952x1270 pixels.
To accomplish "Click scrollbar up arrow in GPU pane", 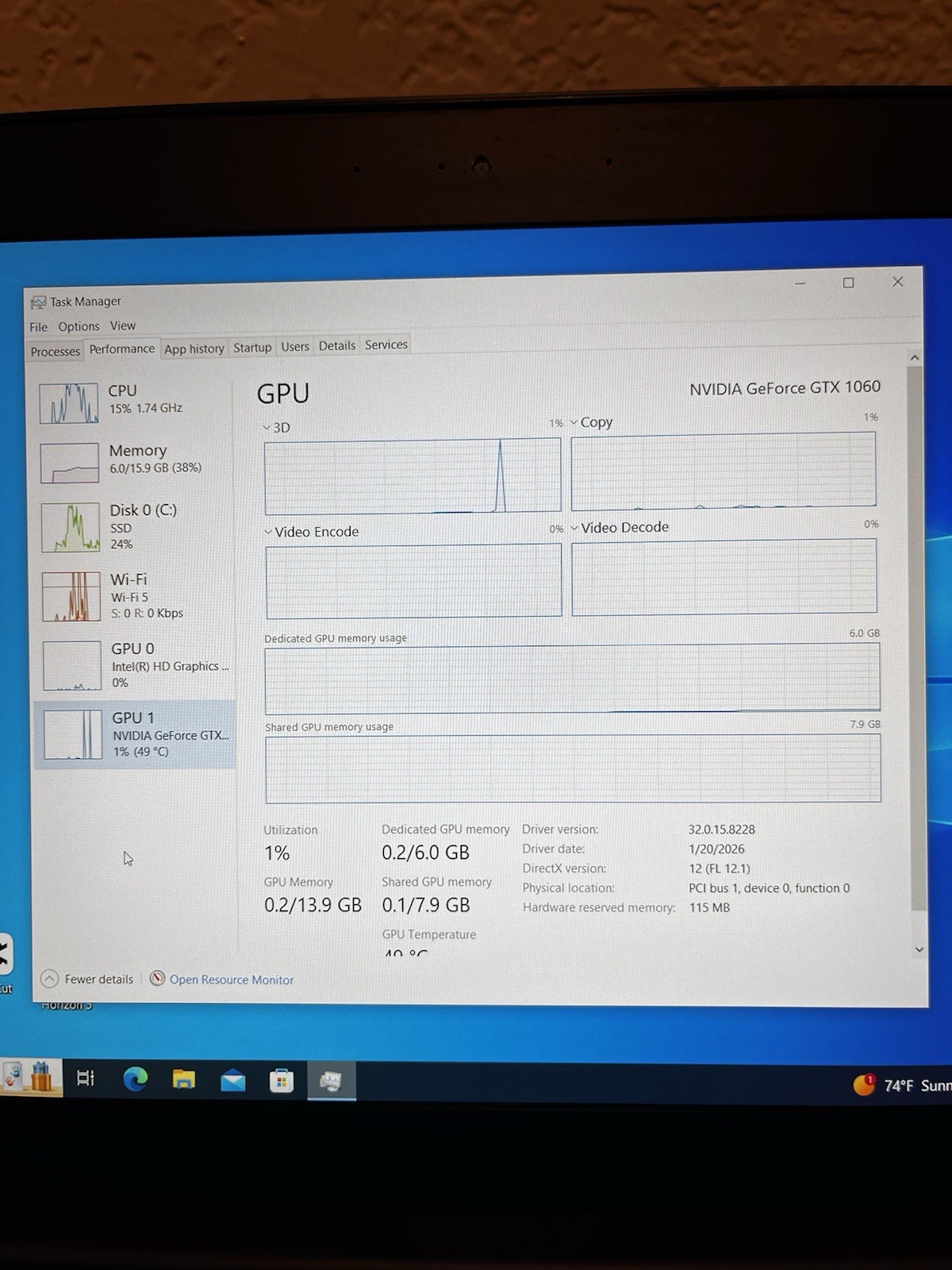I will [x=915, y=358].
